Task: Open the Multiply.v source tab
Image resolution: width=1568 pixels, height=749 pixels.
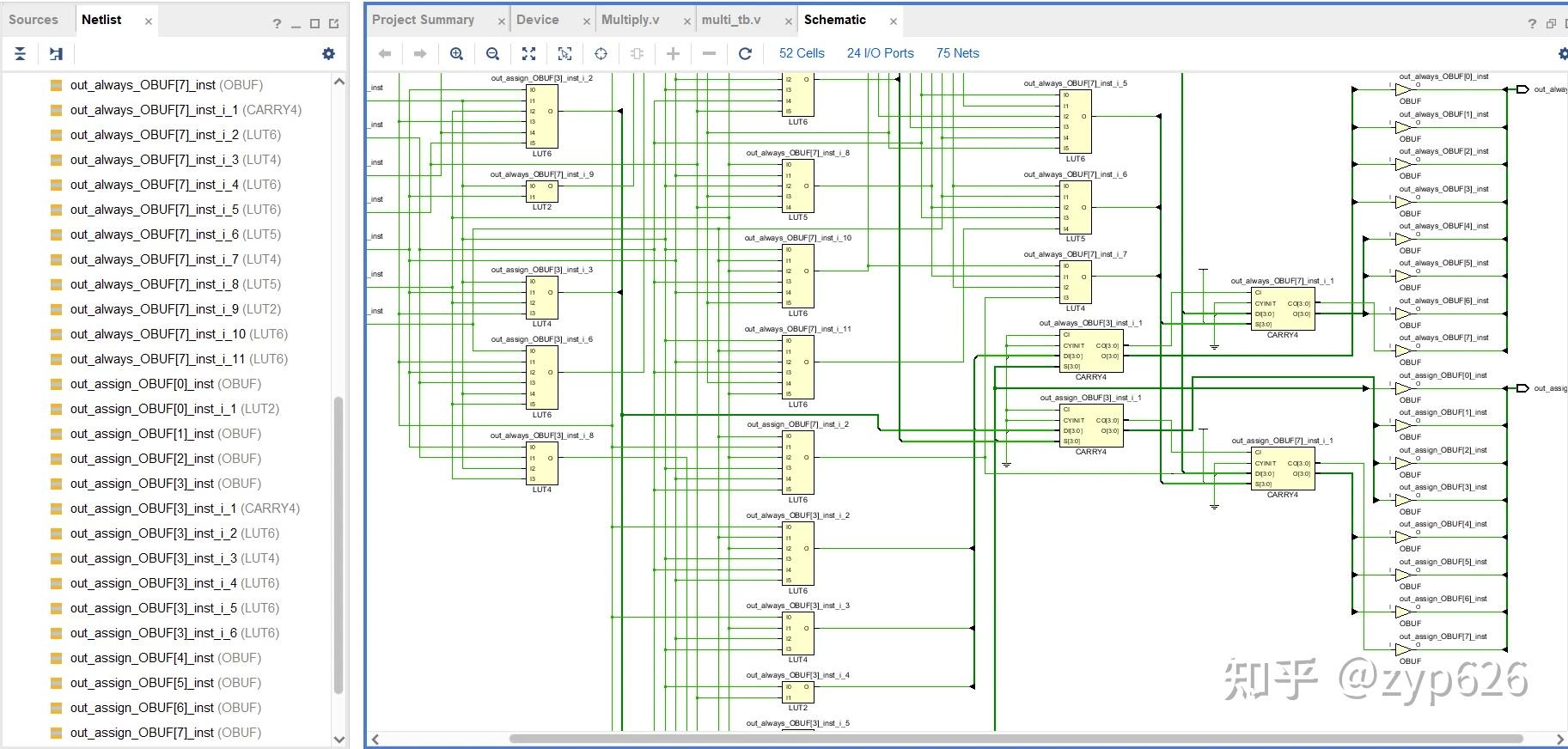Action: pos(630,20)
